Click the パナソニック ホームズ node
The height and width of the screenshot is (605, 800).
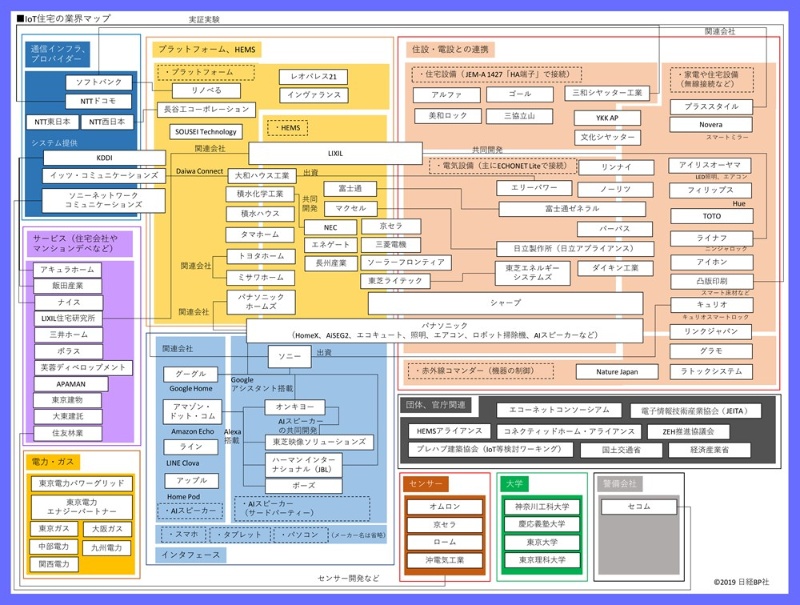260,302
